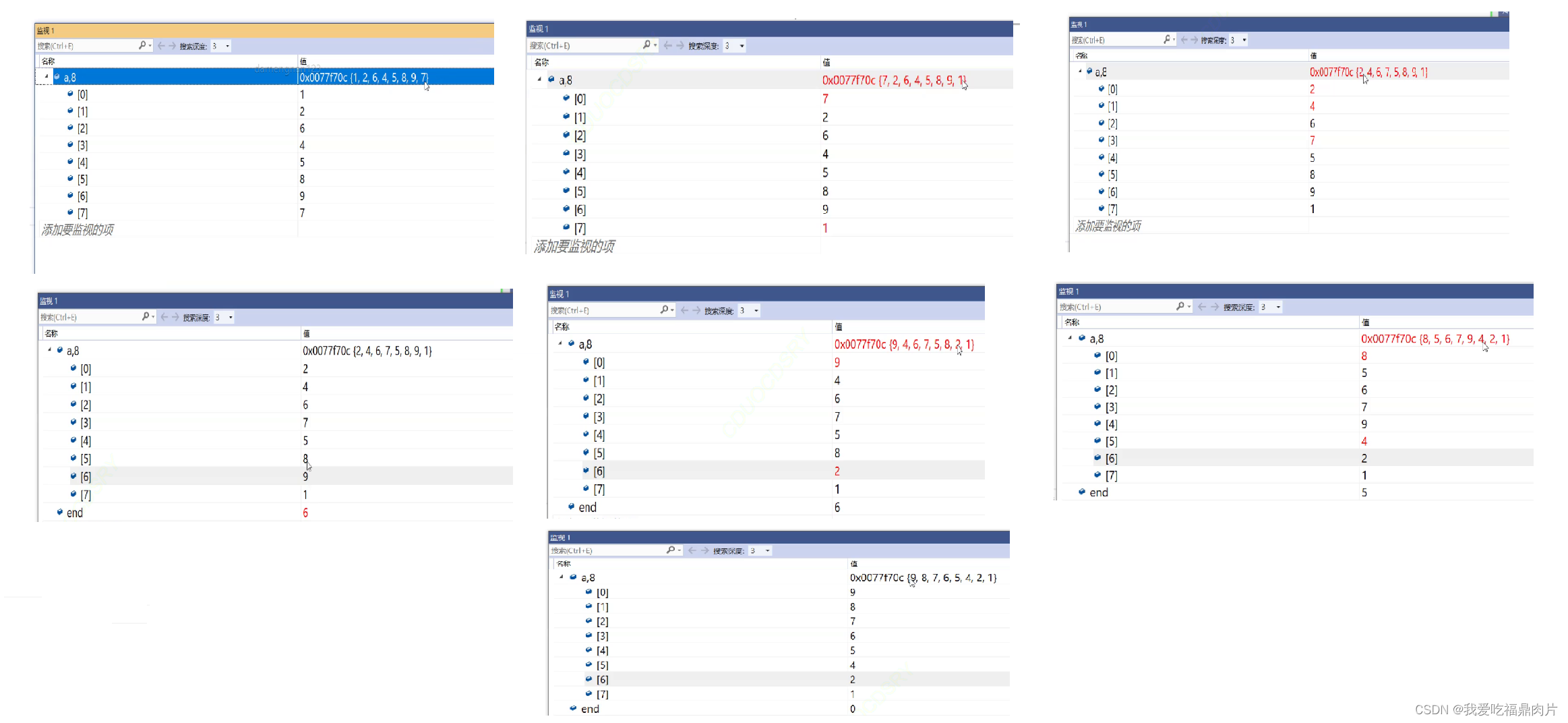Click 添加要监视的项 in {7,2,6,4...} window
This screenshot has width=1568, height=723.
(x=574, y=246)
